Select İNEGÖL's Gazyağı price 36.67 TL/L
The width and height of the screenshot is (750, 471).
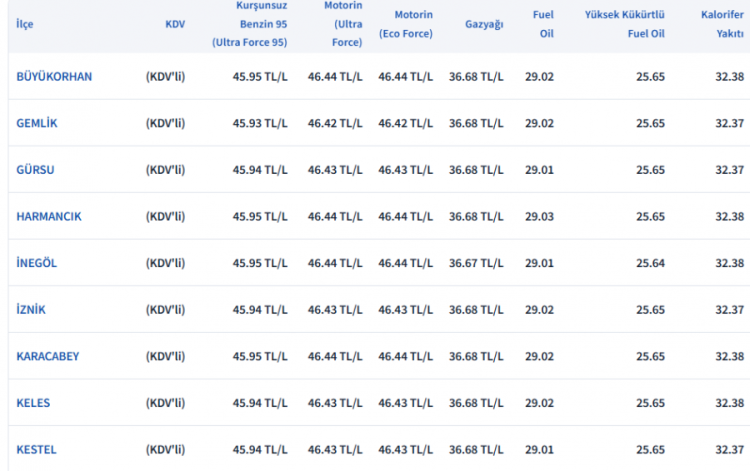click(x=476, y=263)
